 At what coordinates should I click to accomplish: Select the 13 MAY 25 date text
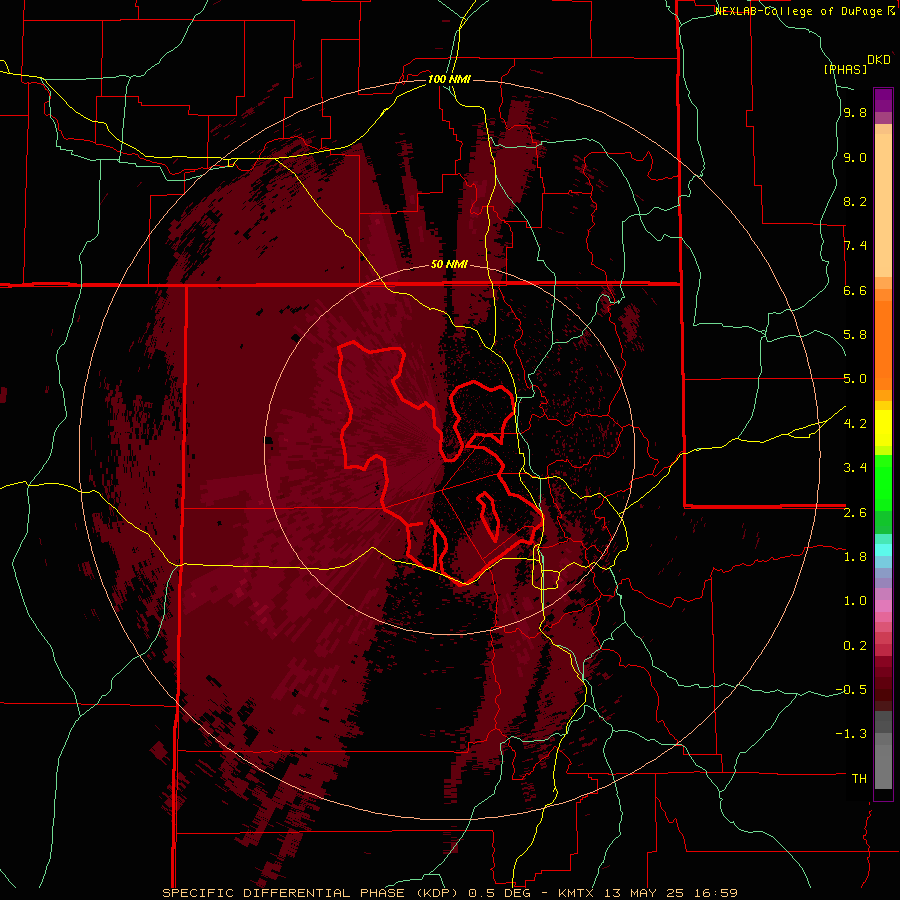[642, 893]
